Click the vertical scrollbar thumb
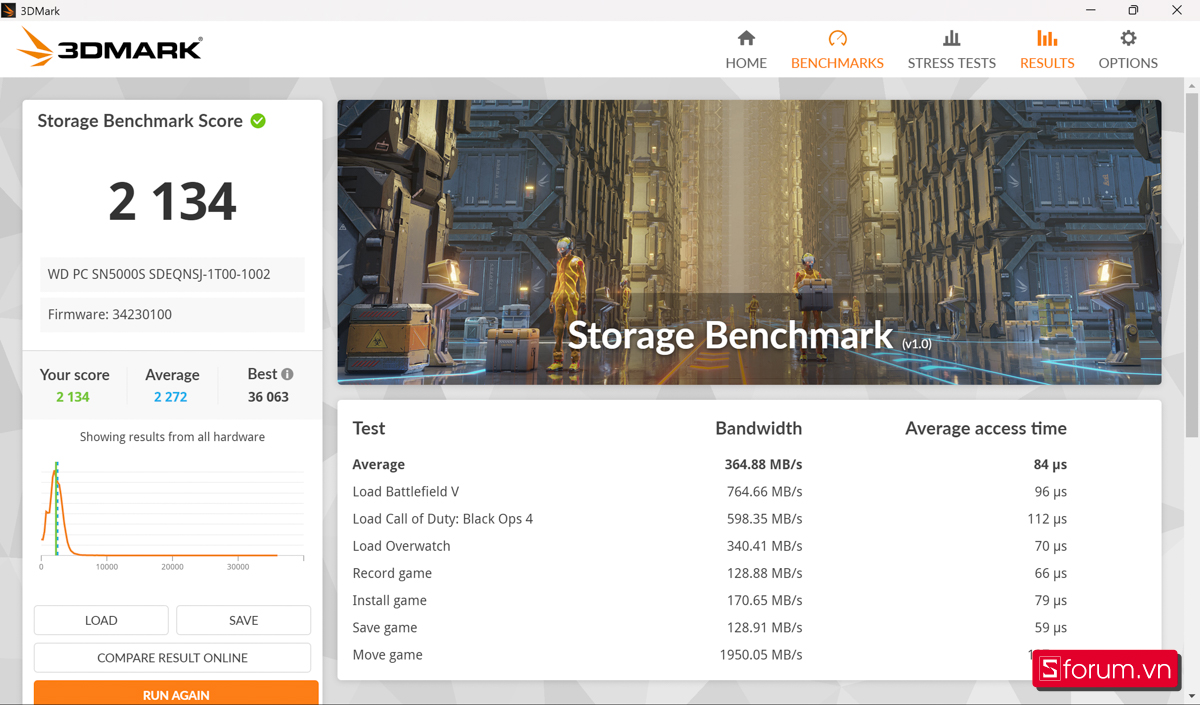 (x=1192, y=265)
